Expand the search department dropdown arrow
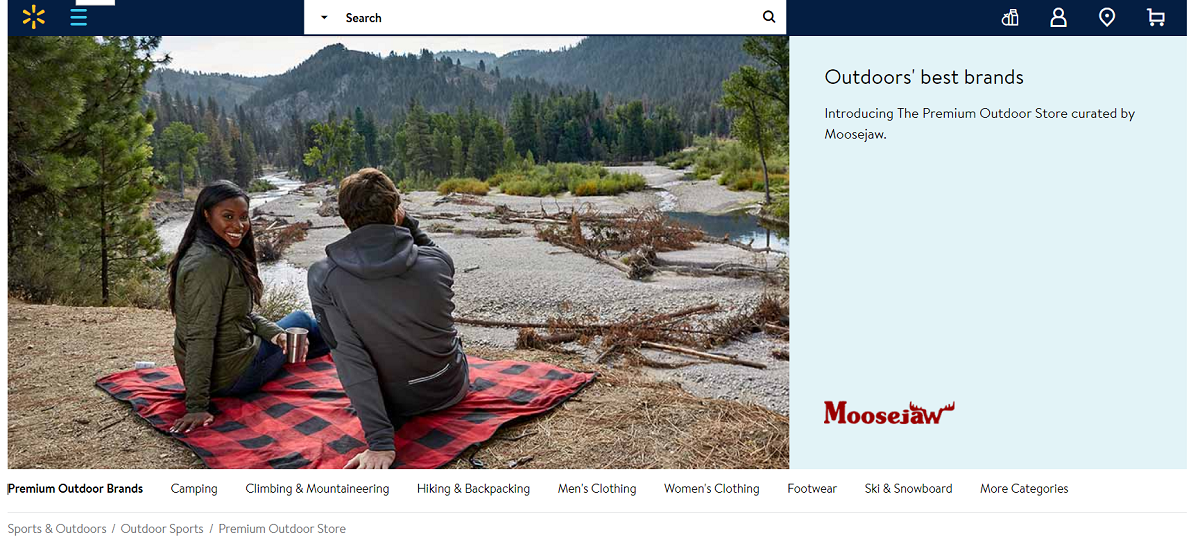 click(324, 18)
